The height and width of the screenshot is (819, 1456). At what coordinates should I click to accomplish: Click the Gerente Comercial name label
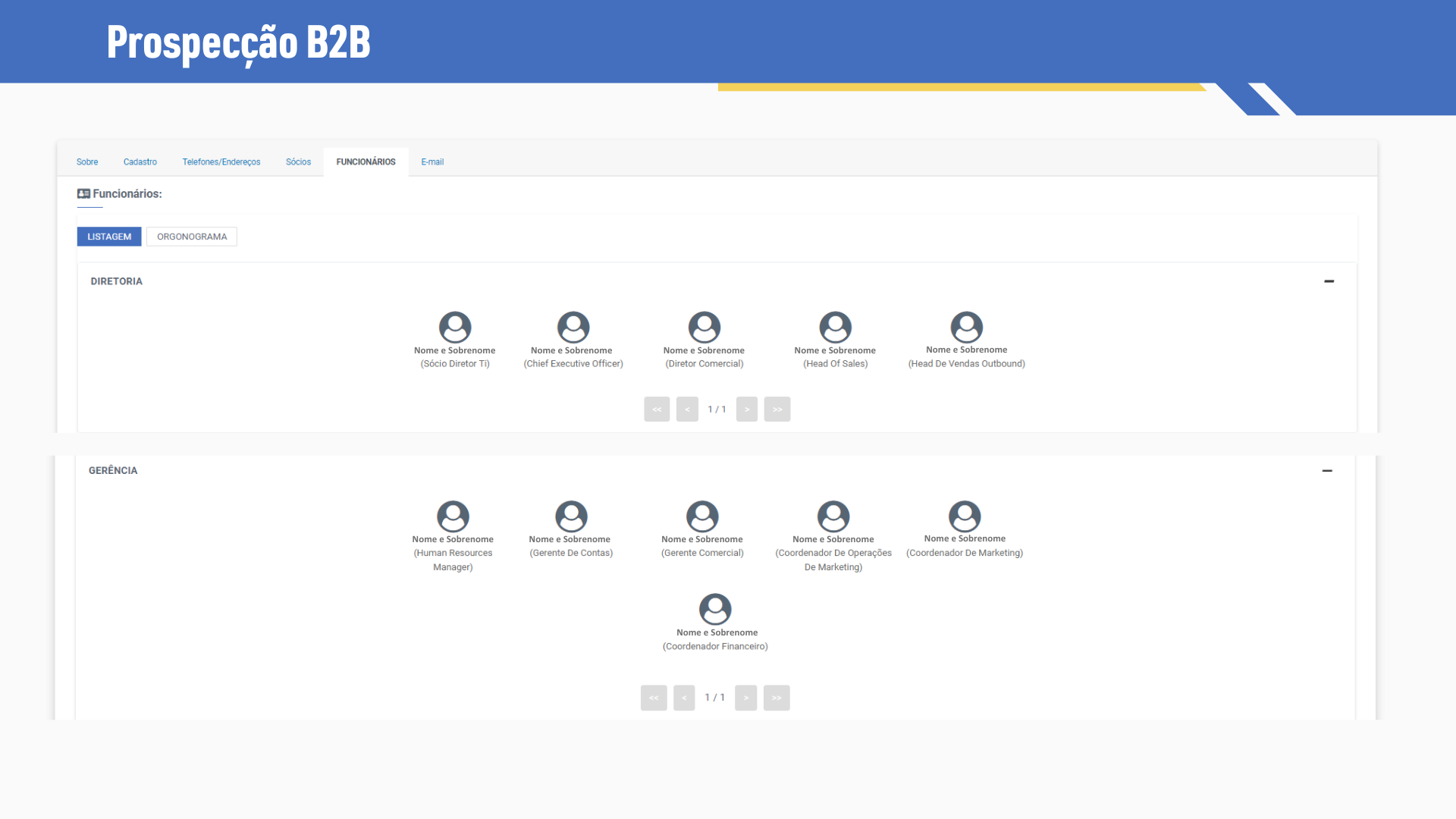702,539
